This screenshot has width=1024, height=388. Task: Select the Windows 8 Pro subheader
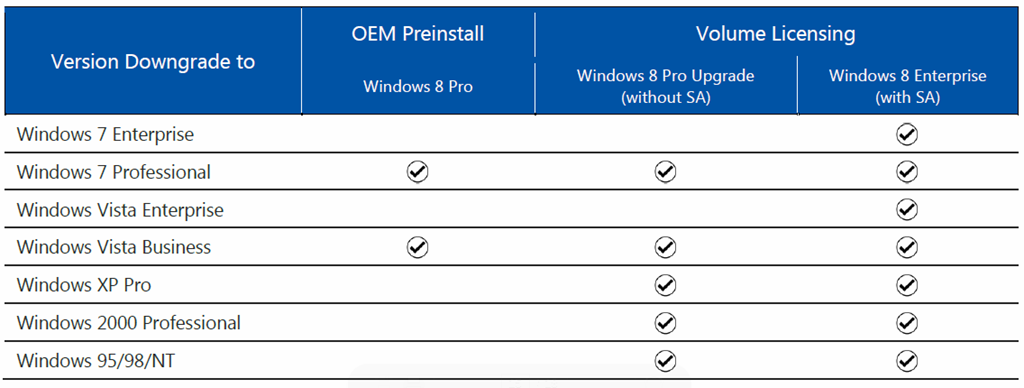click(x=418, y=86)
